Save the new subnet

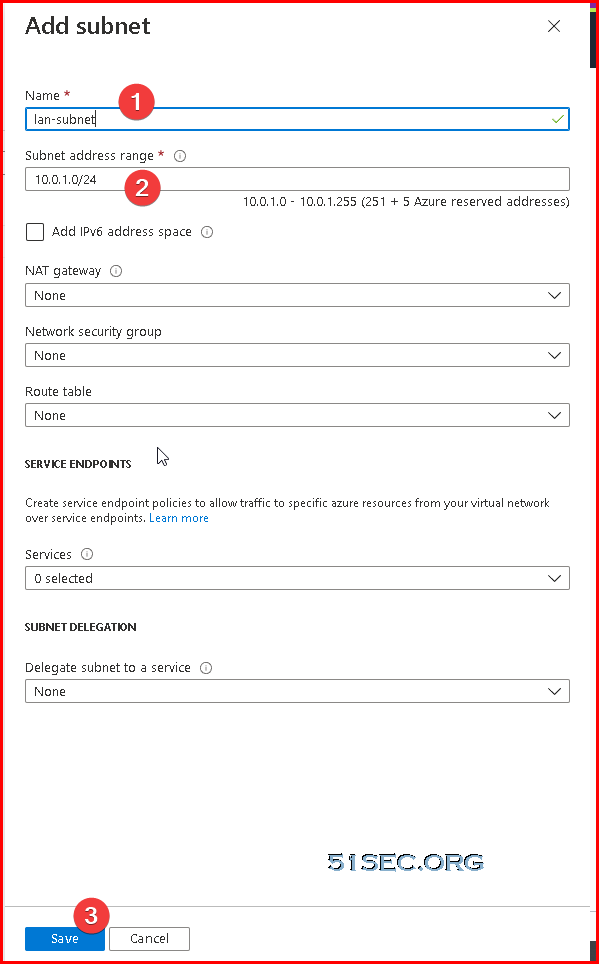click(65, 939)
